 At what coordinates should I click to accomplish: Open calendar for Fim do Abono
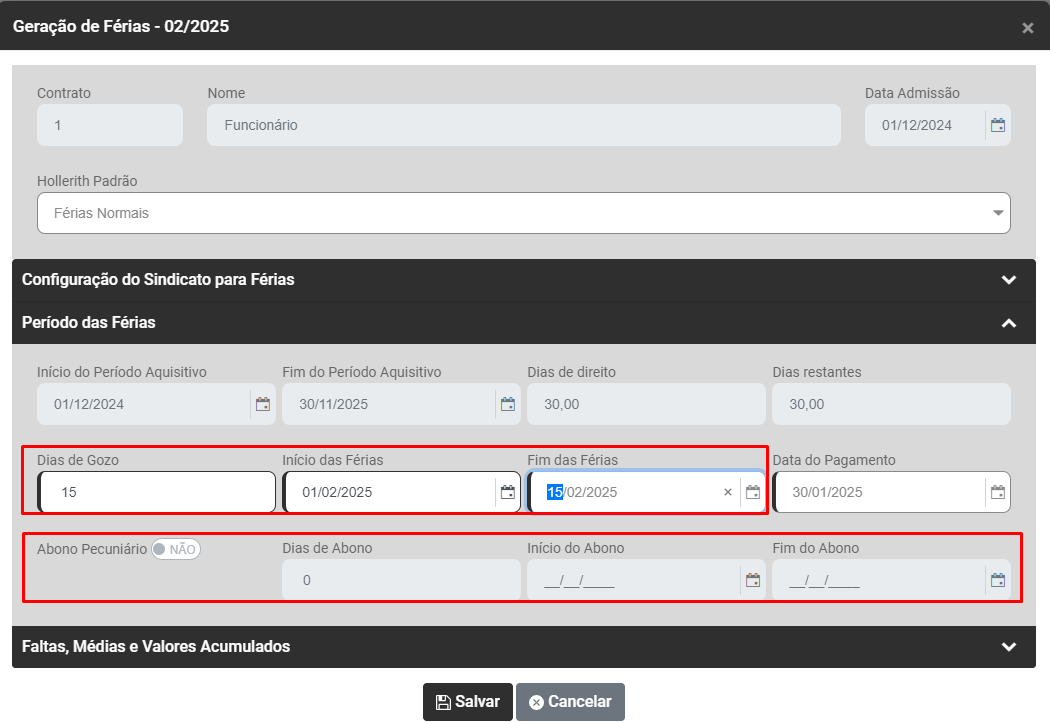click(997, 580)
